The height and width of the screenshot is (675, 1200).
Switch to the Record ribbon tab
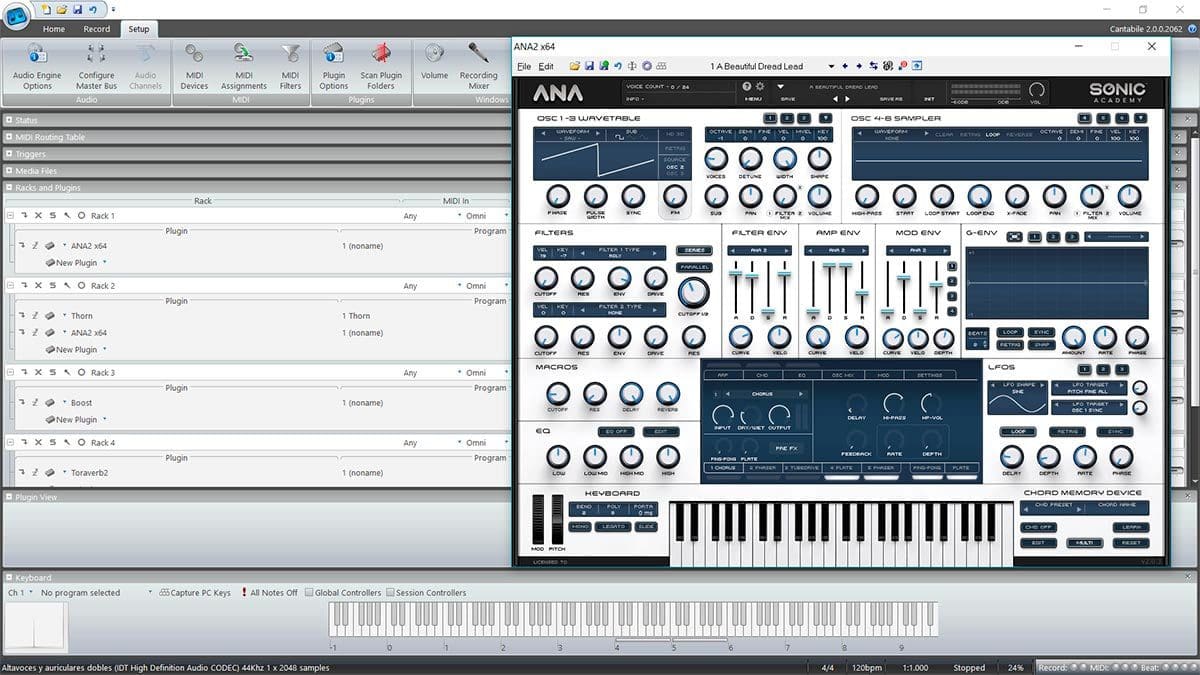97,29
